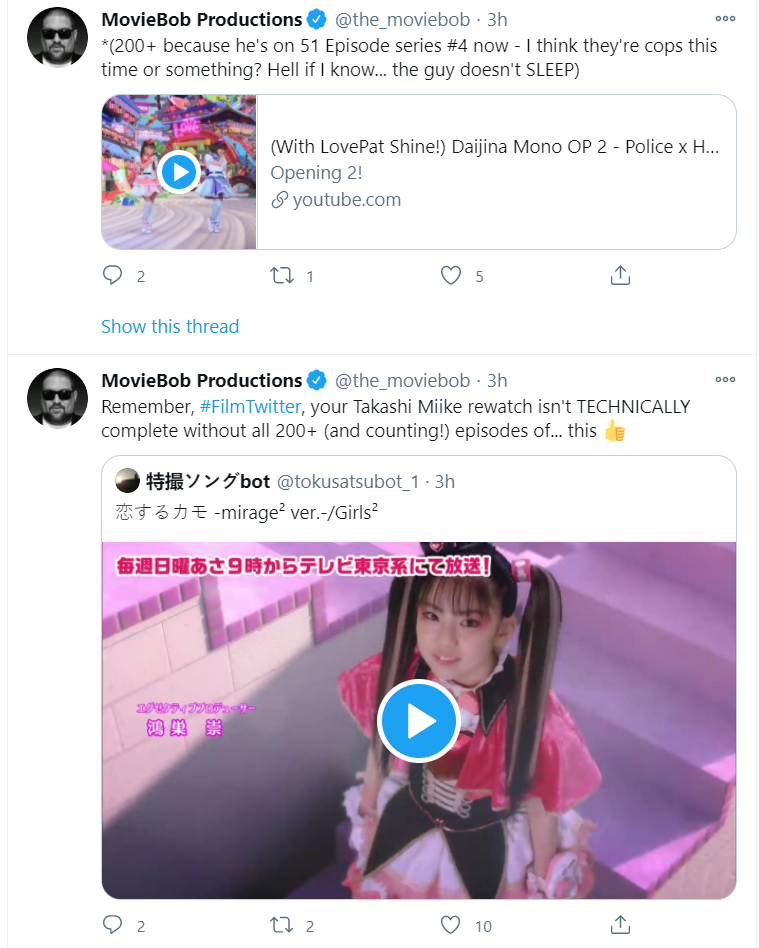759x948 pixels.
Task: Play the LovePat Shine YouTube video thumbnail
Action: (x=179, y=172)
